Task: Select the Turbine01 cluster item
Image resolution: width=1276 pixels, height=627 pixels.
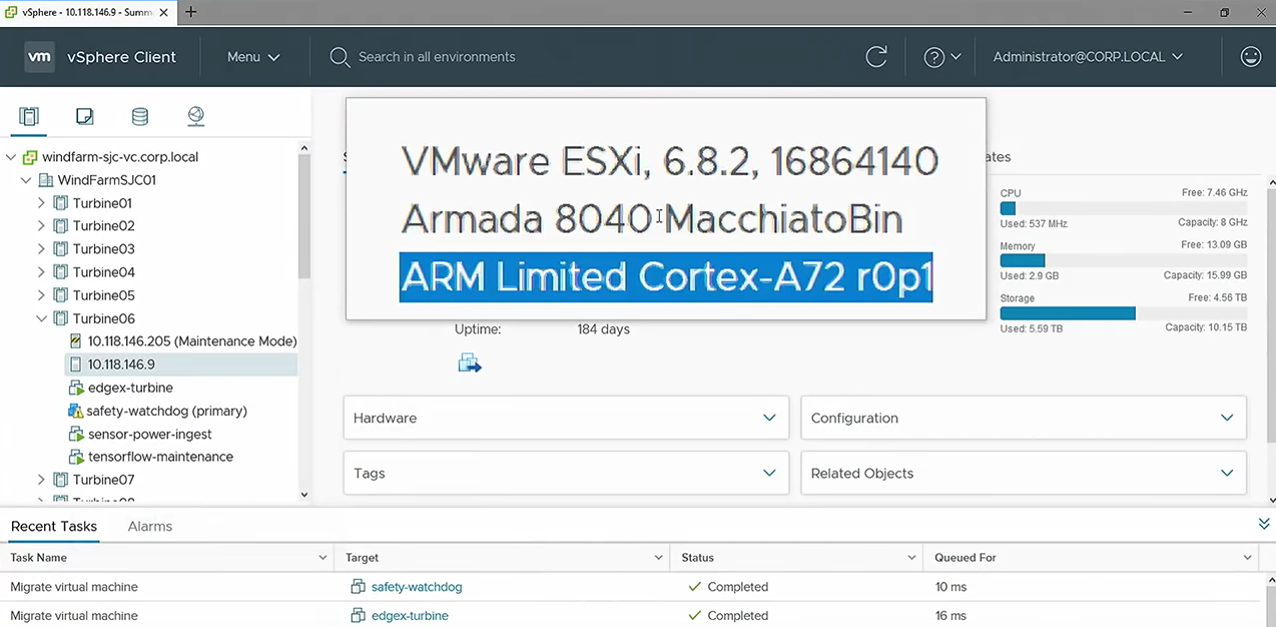Action: click(103, 203)
